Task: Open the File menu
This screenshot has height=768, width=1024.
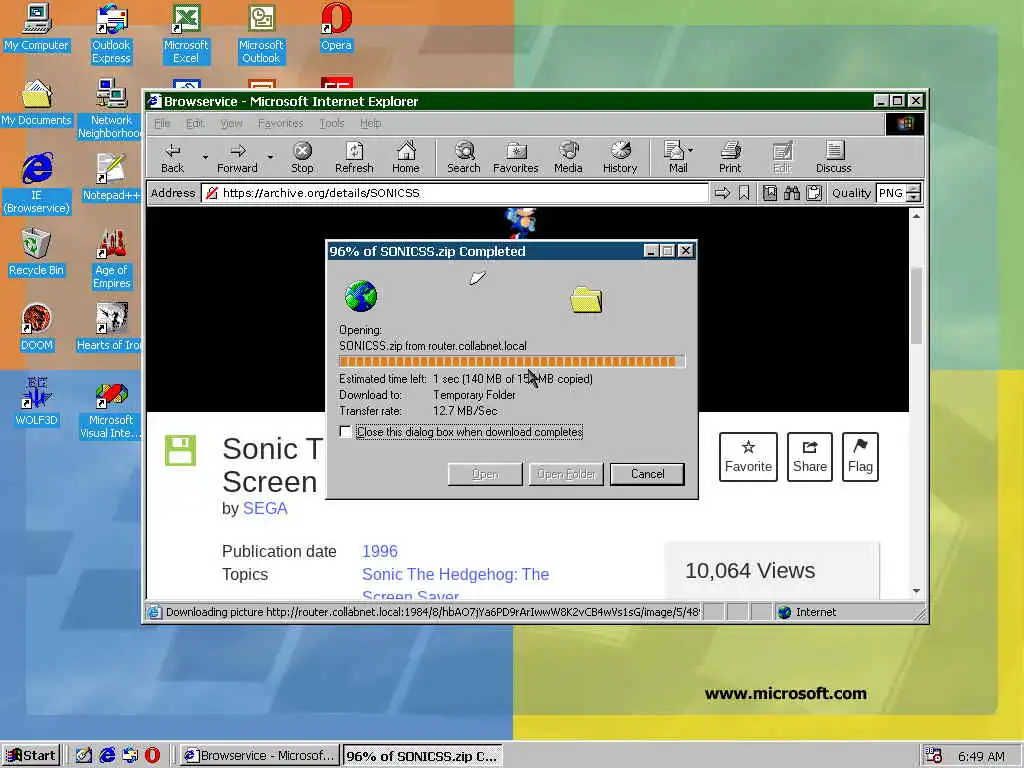Action: 162,123
